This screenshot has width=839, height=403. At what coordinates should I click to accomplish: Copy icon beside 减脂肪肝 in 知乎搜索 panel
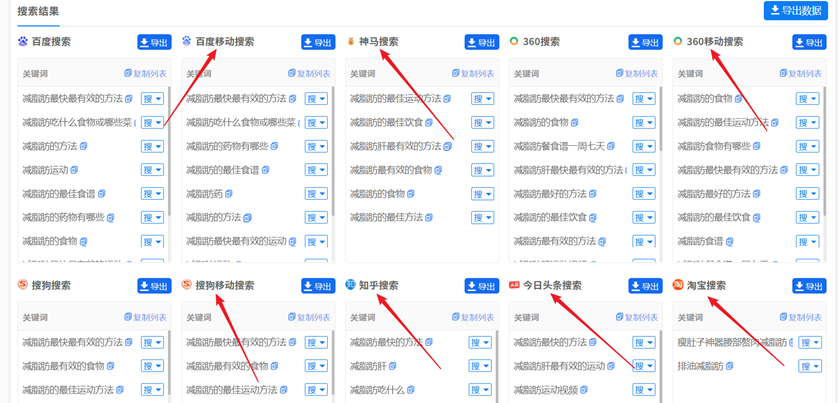(393, 366)
